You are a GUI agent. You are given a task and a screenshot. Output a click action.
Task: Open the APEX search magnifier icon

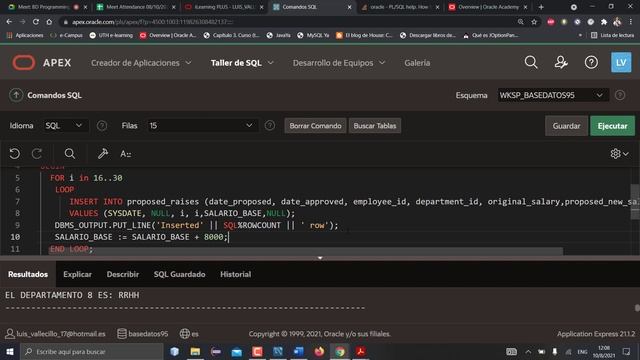pos(531,62)
